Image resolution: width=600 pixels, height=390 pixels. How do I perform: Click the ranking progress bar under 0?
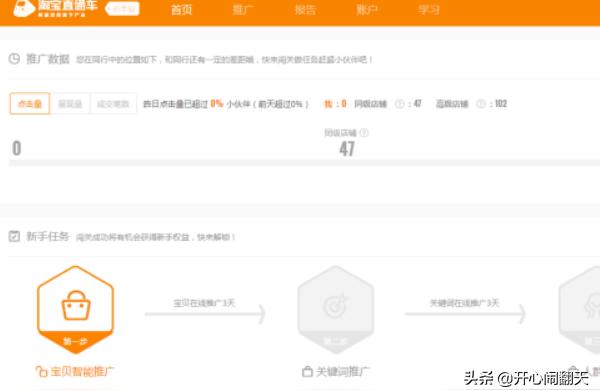[304, 163]
